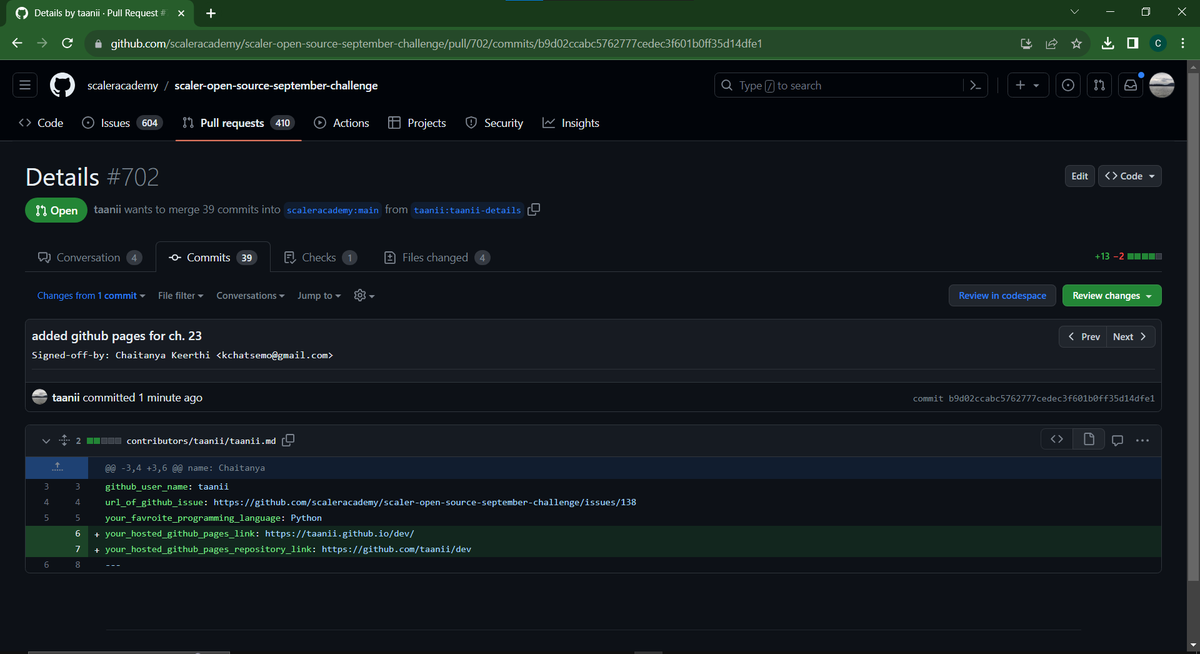Open the File filter dropdown
Image resolution: width=1200 pixels, height=654 pixels.
coord(181,296)
